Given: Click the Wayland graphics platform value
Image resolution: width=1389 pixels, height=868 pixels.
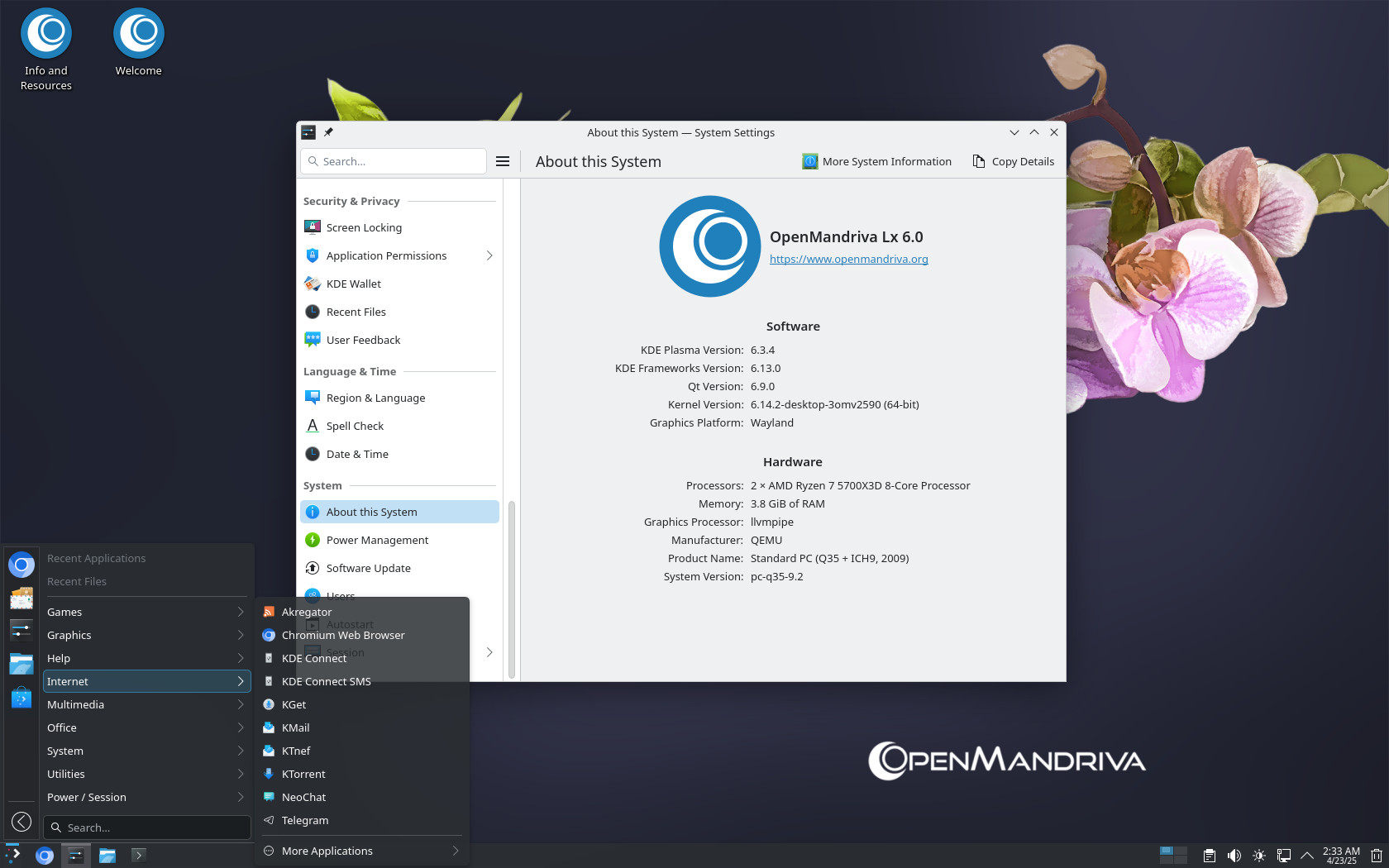Looking at the screenshot, I should [x=772, y=422].
